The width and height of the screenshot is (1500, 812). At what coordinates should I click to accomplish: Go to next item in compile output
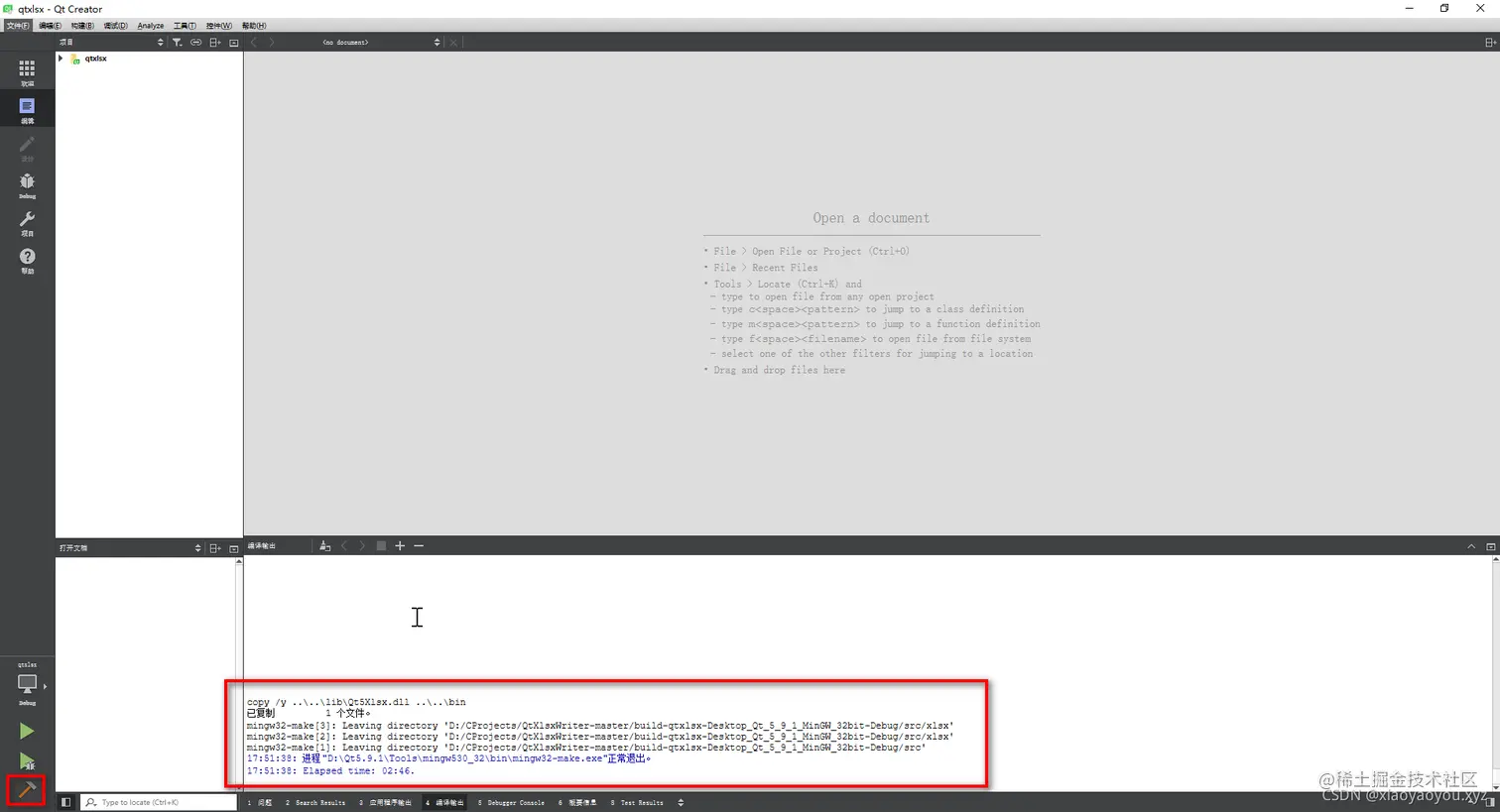click(362, 546)
